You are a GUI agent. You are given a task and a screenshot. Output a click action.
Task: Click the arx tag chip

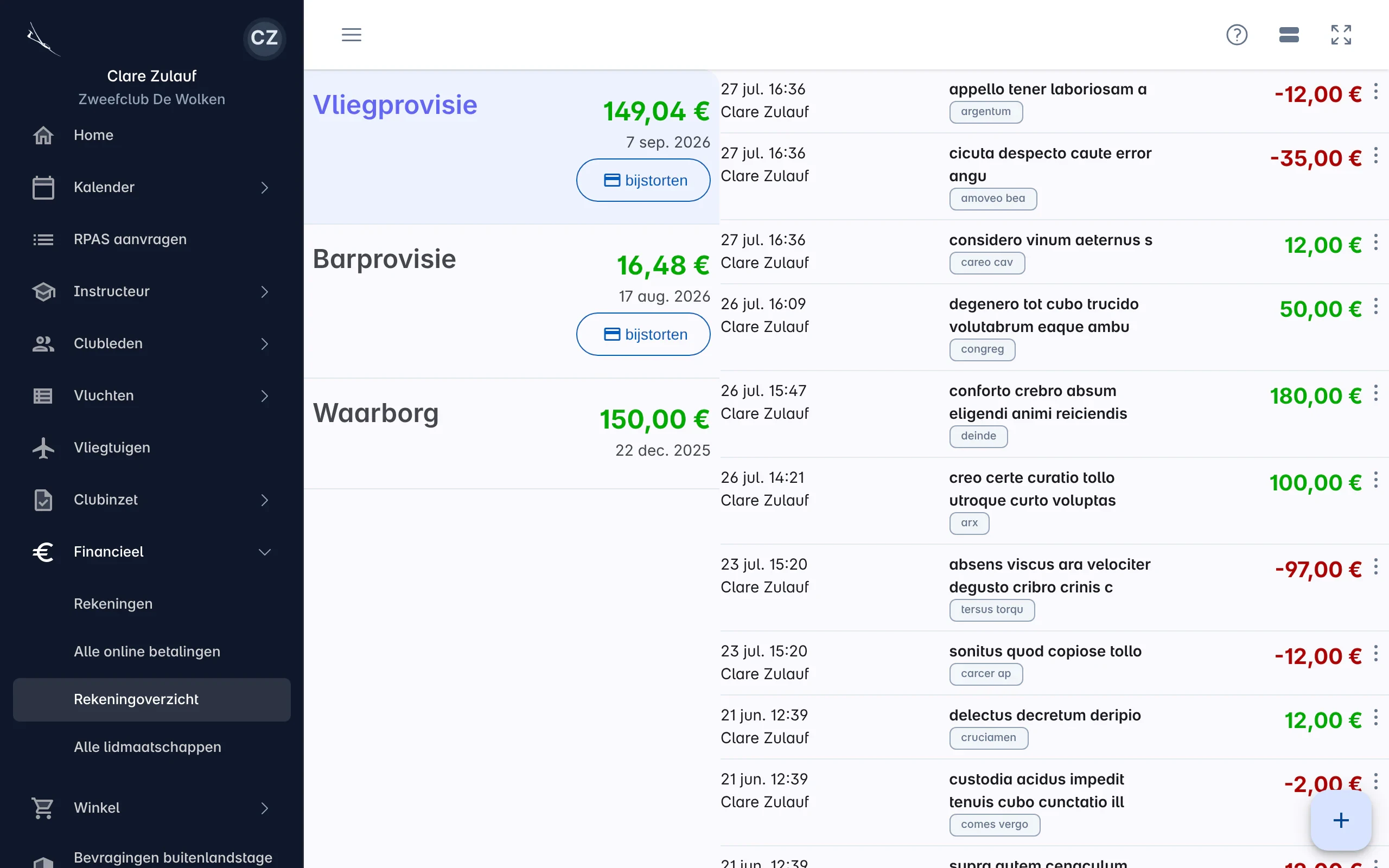[969, 523]
